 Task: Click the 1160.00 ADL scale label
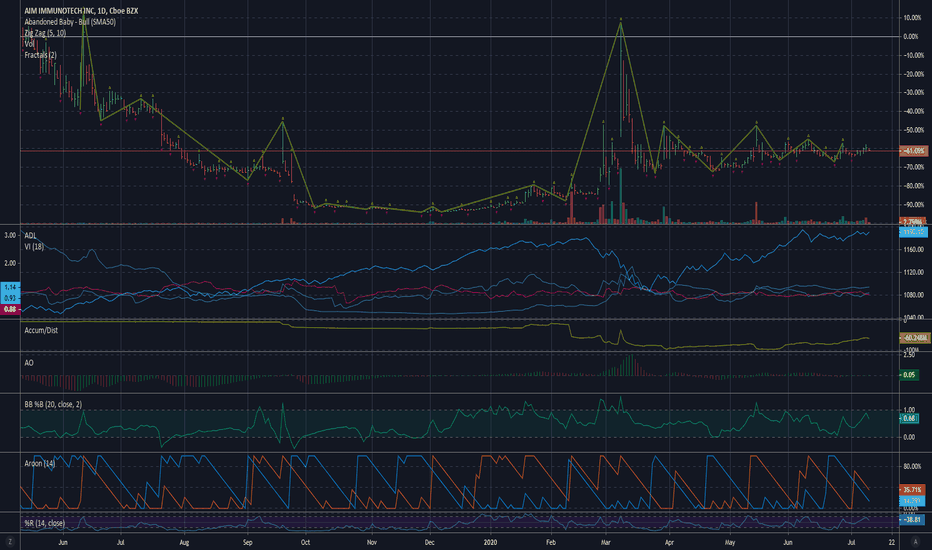point(914,250)
